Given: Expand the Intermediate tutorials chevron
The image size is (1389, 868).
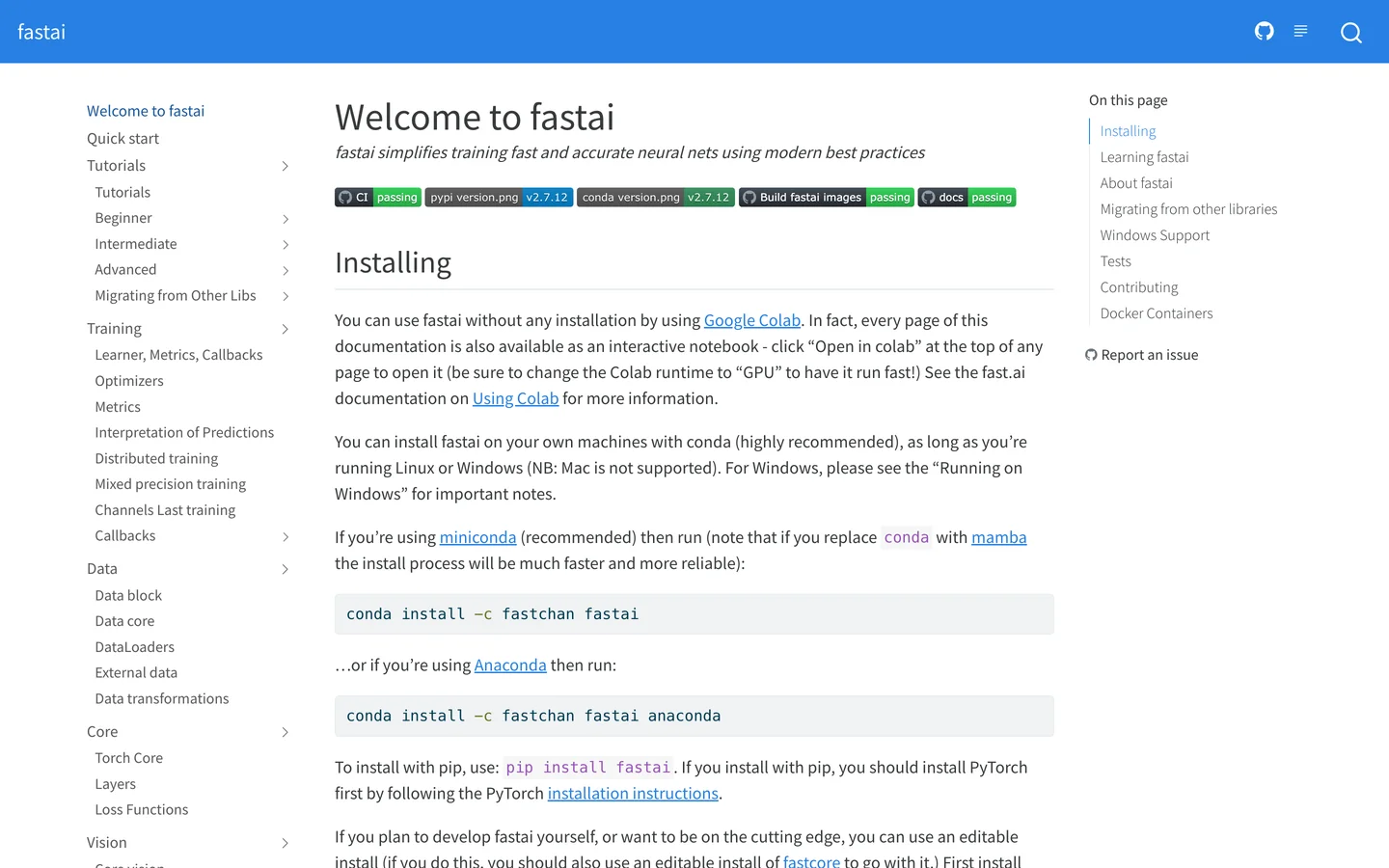Looking at the screenshot, I should click(286, 245).
